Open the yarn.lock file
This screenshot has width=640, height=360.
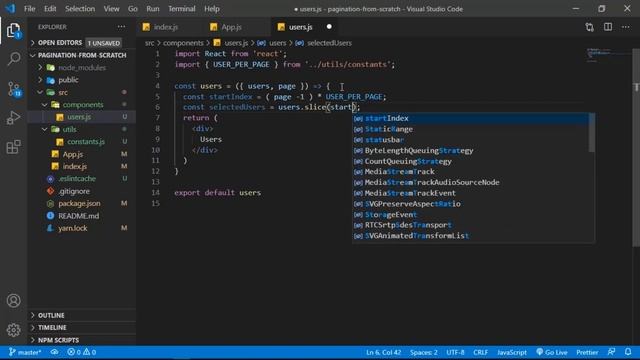(x=73, y=228)
